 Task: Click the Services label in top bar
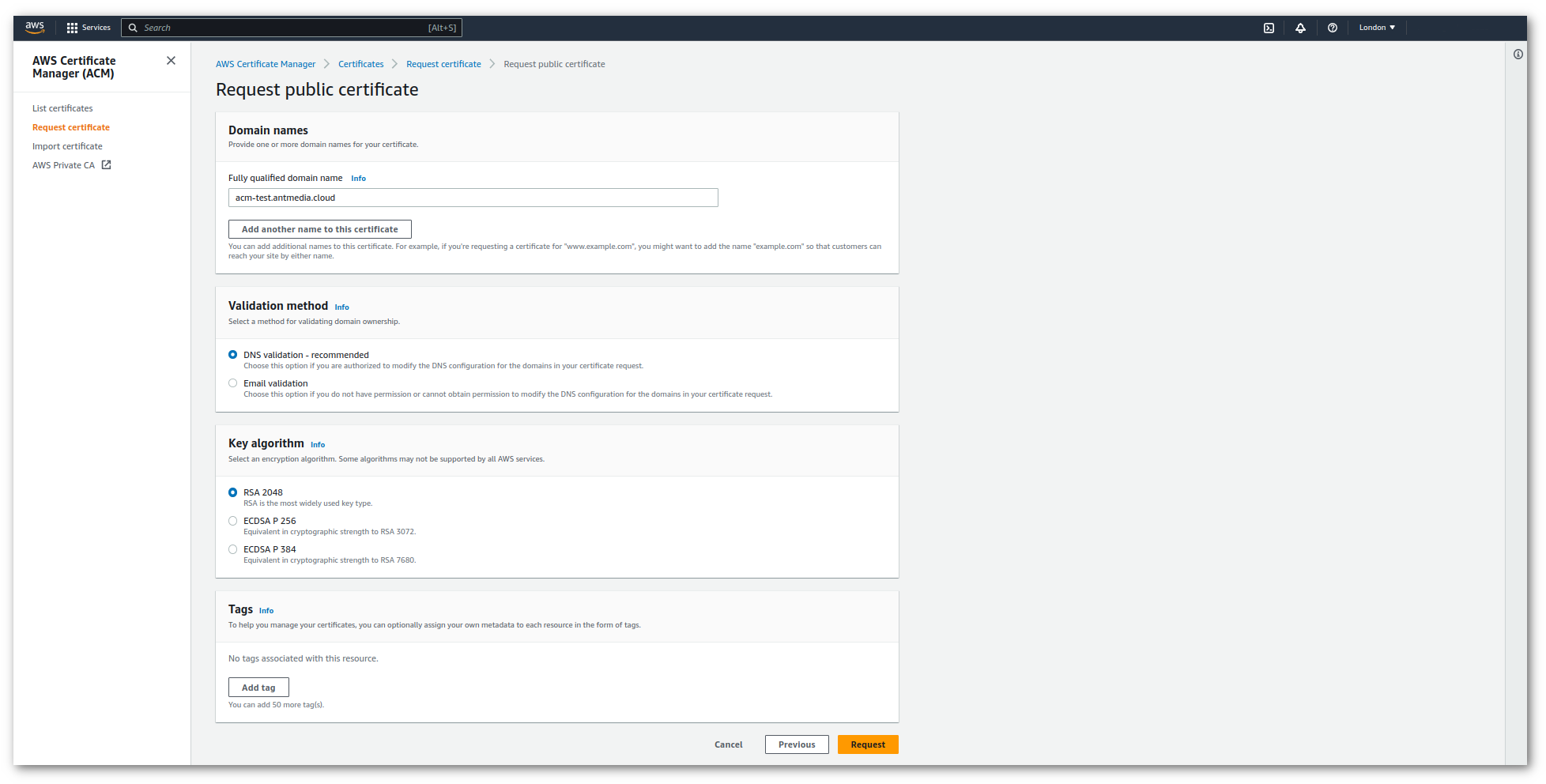(96, 28)
